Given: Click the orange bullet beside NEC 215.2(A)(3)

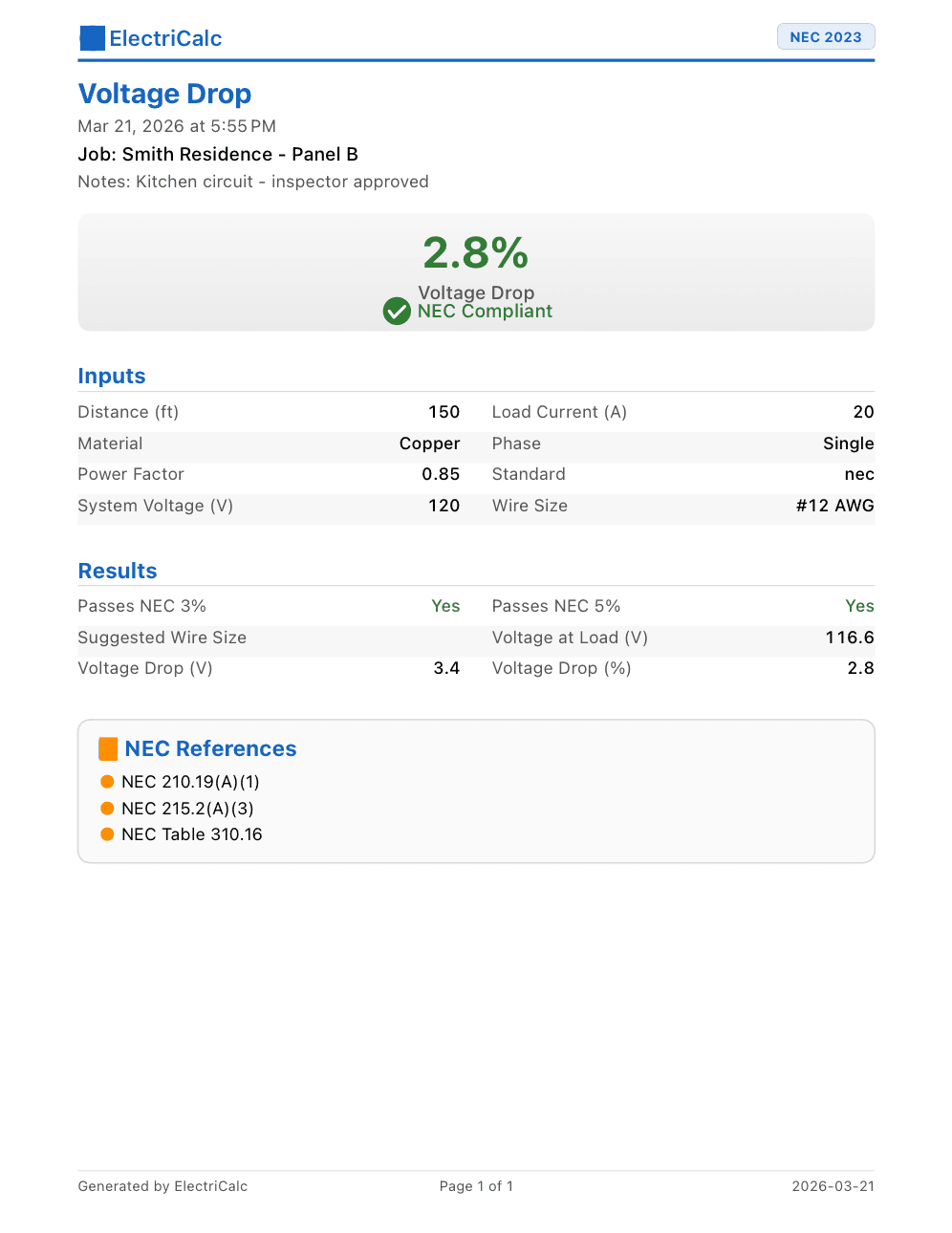Looking at the screenshot, I should click(x=107, y=809).
